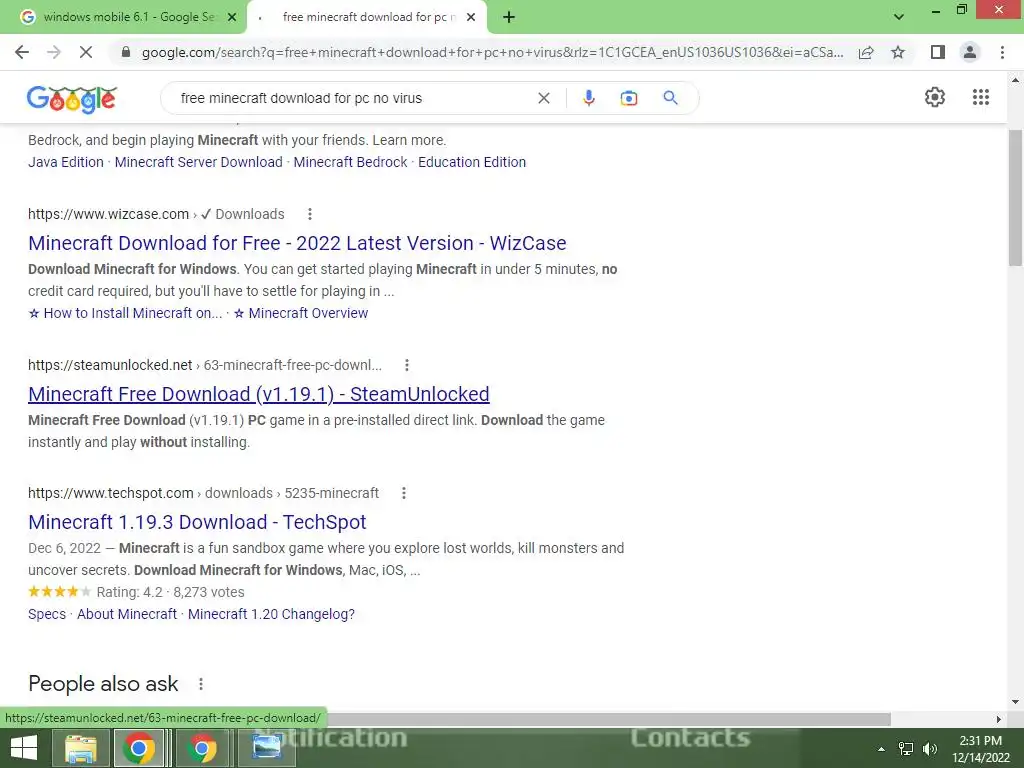Click the address bar URL
The height and width of the screenshot is (768, 1024).
[492, 52]
